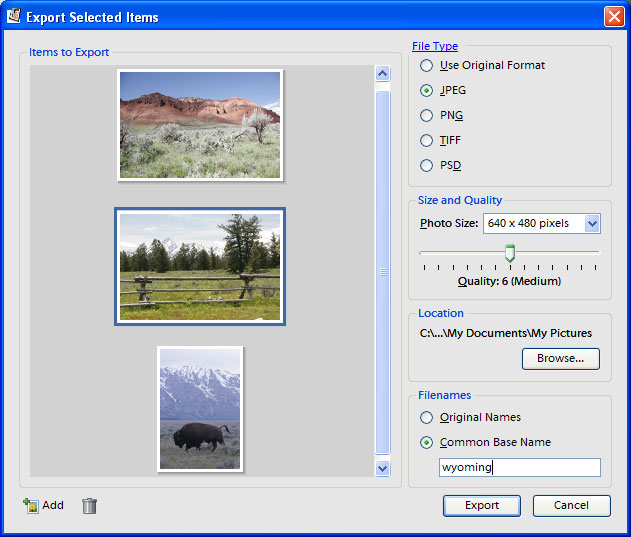Click the Quality slider handle
Screen dimensions: 631x537
click(509, 253)
